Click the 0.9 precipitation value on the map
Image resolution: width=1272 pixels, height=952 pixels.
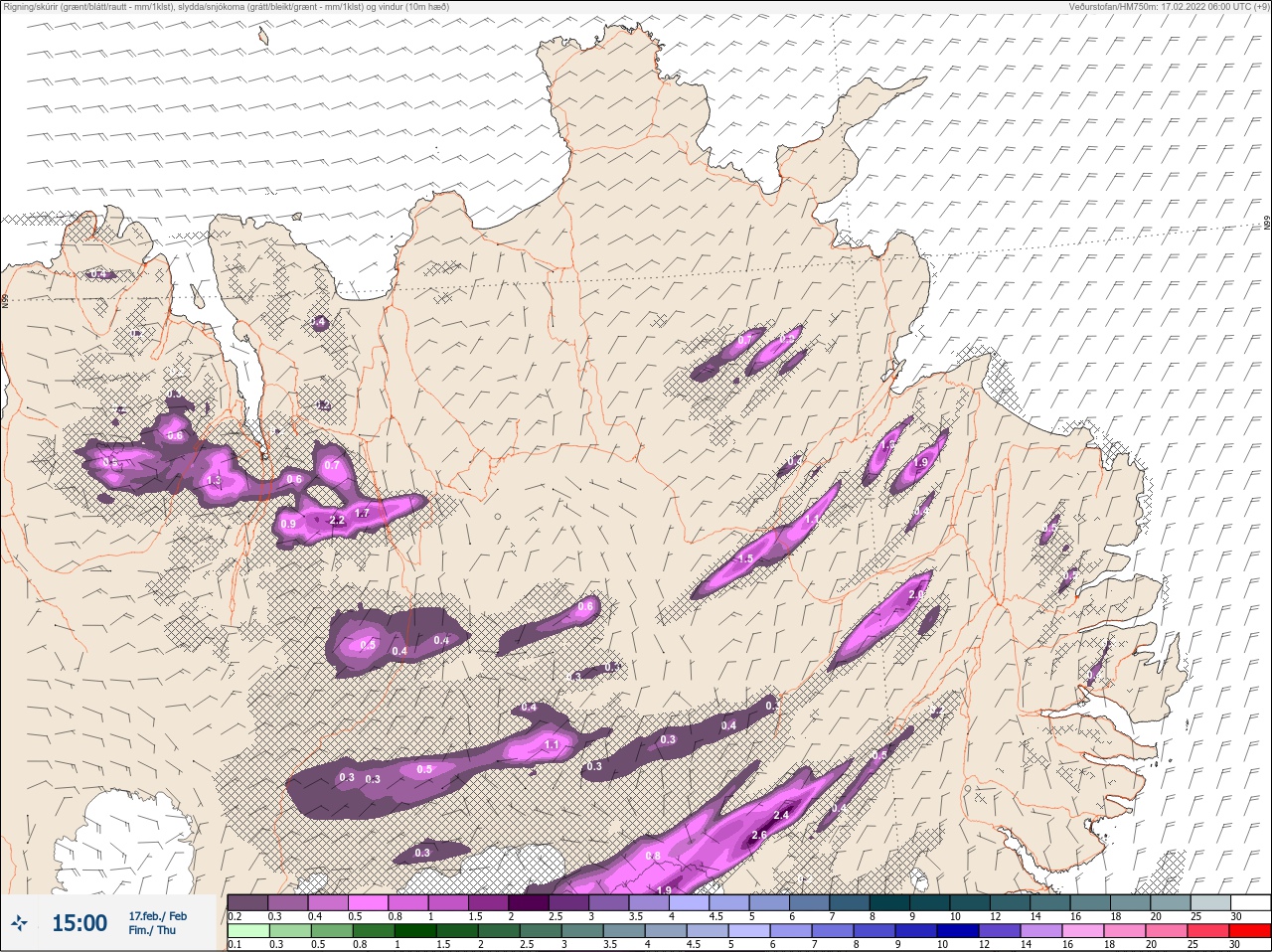[288, 524]
